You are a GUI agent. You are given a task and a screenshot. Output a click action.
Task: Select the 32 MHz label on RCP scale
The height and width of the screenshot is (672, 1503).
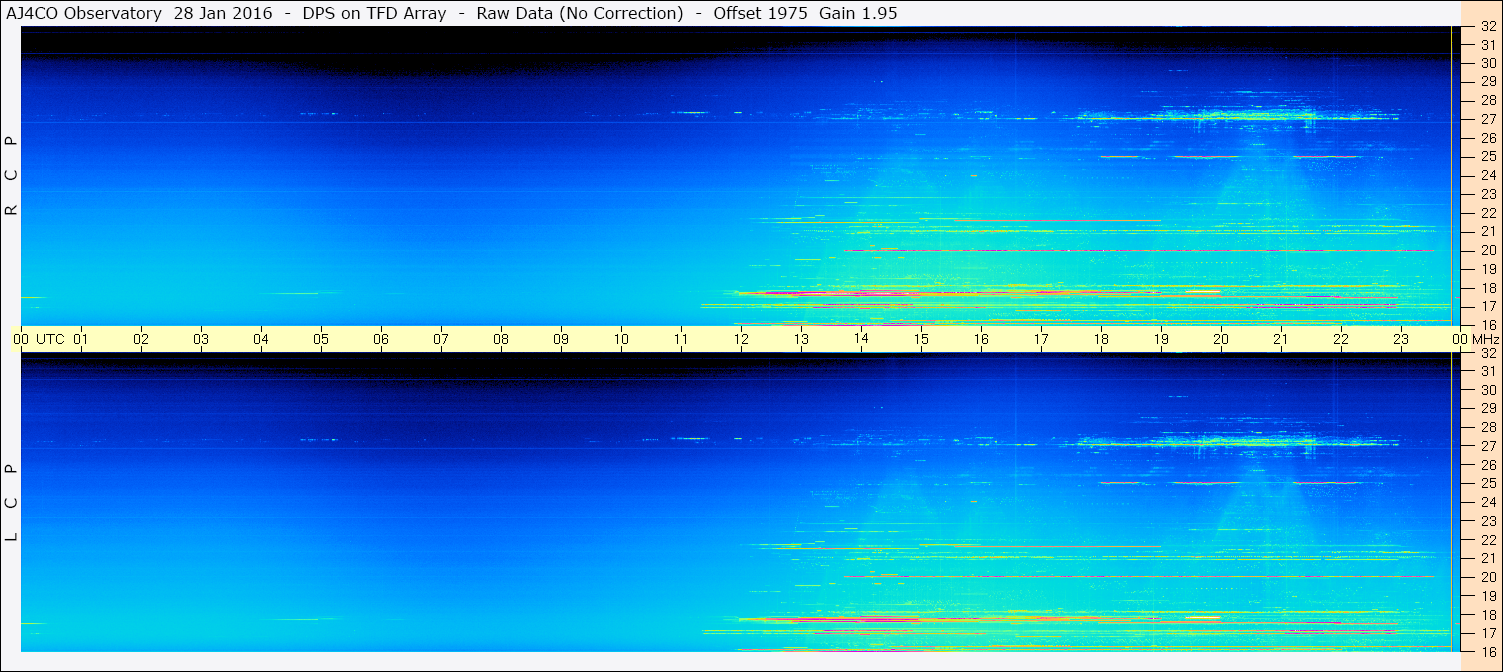tap(1488, 27)
